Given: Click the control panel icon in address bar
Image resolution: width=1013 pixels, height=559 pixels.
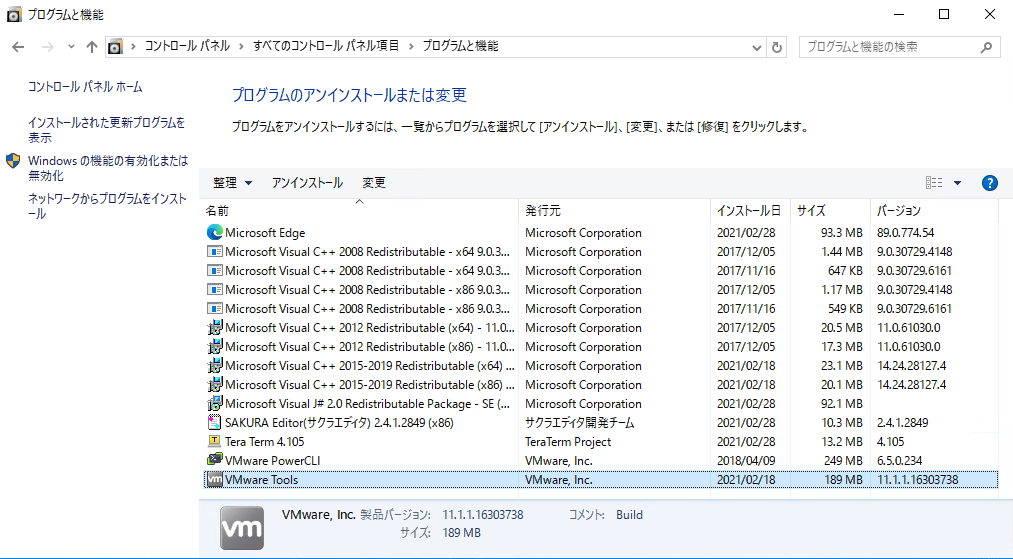Looking at the screenshot, I should click(x=116, y=47).
